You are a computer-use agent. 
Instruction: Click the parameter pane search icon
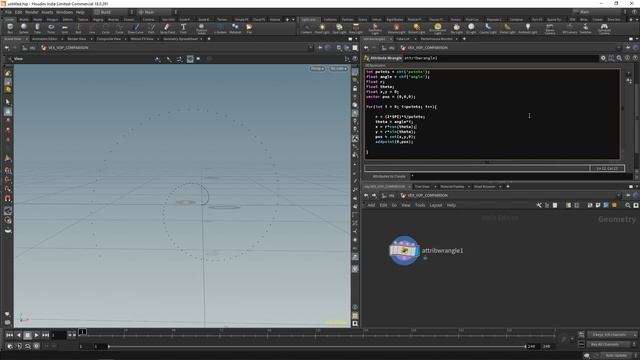click(619, 58)
